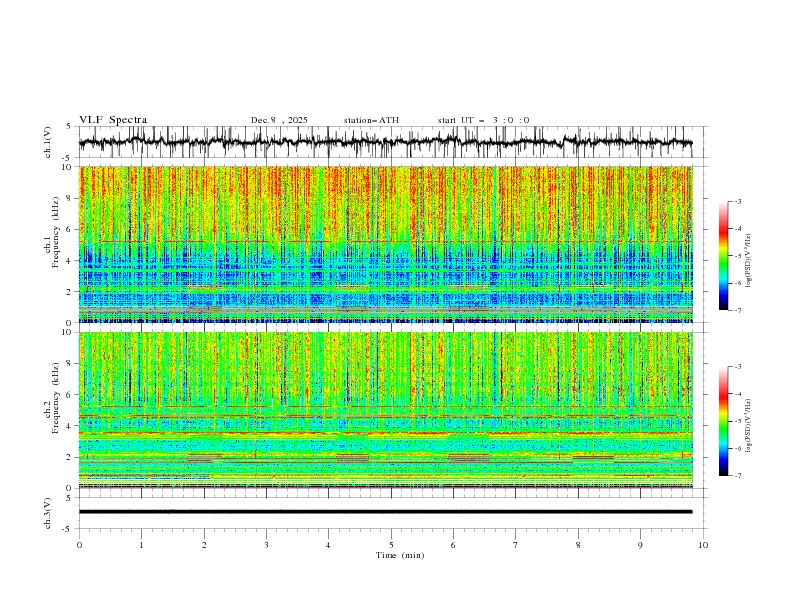Screen dimensions: 792x612
Task: Click time axis tick label "0"
Action: pos(79,545)
